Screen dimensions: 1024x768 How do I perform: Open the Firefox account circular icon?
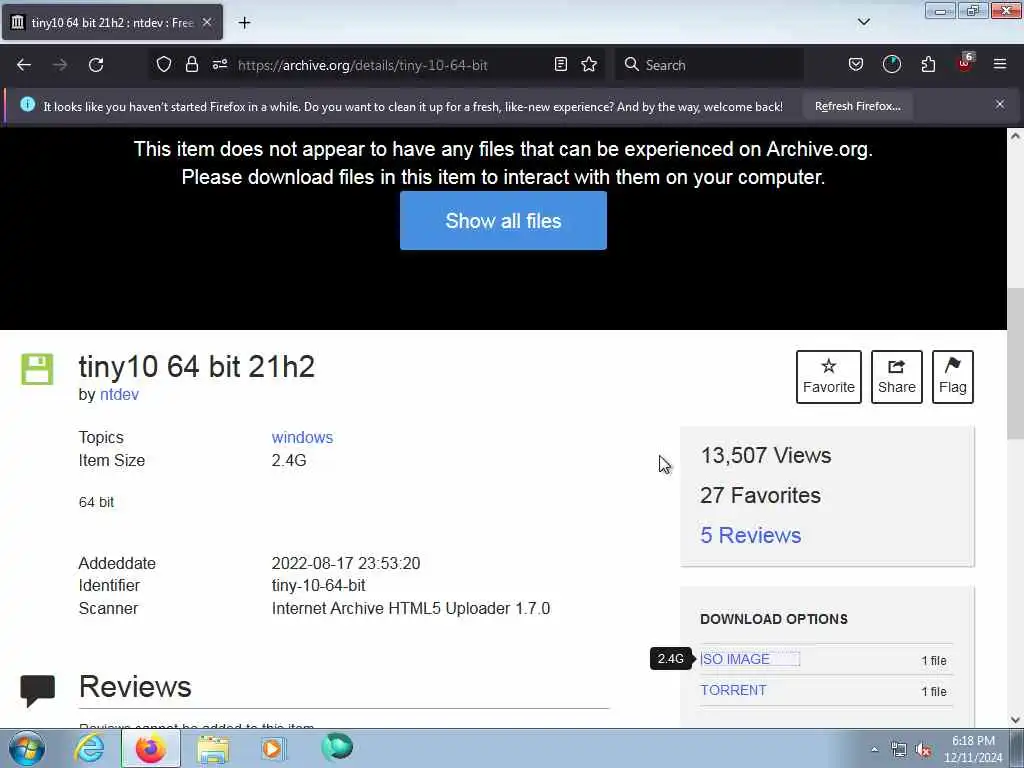tap(891, 65)
